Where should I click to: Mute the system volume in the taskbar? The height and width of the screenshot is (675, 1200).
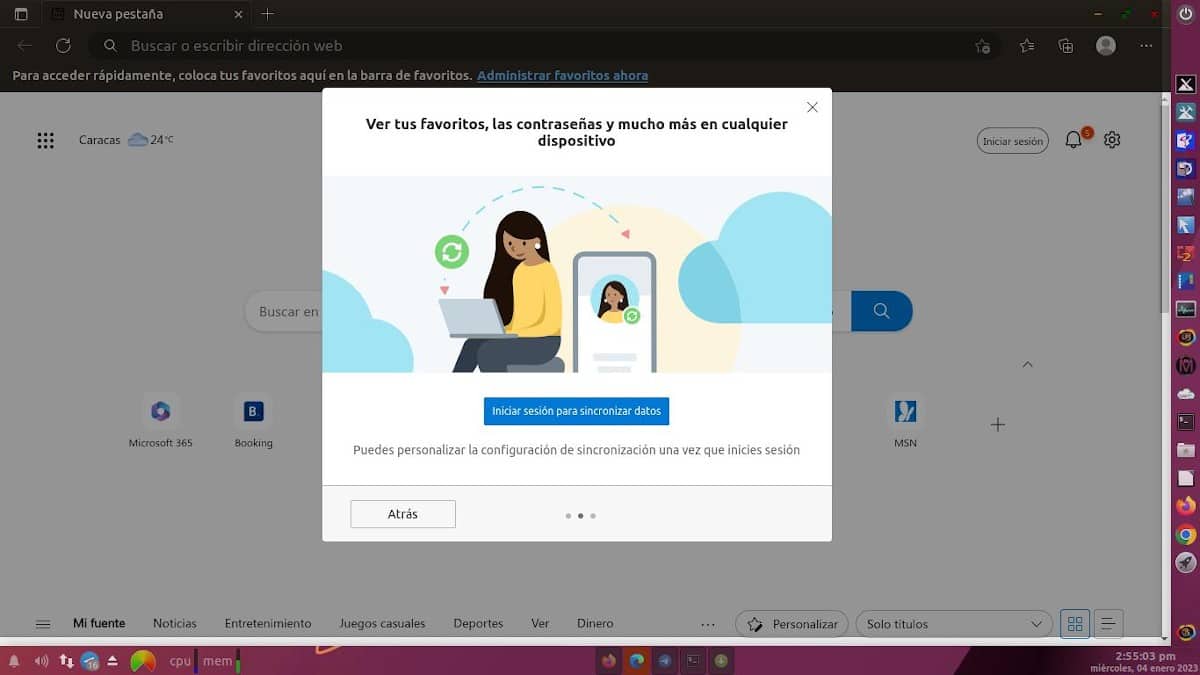point(40,661)
